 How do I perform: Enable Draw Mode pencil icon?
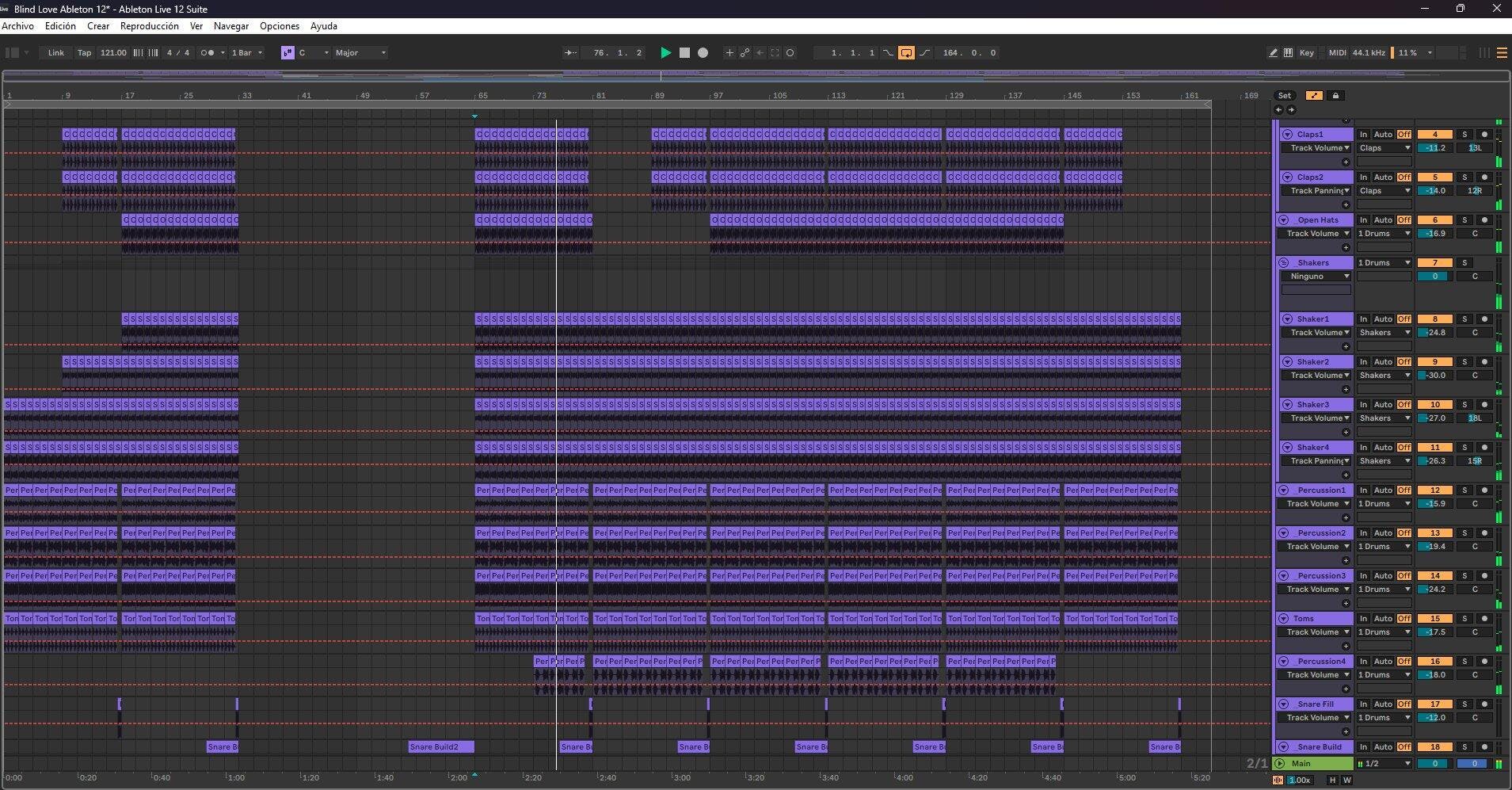1273,53
